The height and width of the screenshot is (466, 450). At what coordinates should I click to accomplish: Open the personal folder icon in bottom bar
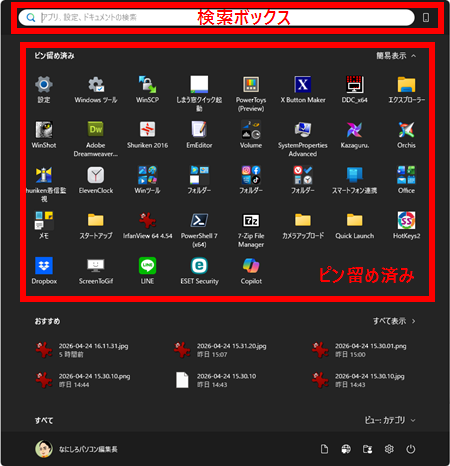[x=367, y=449]
